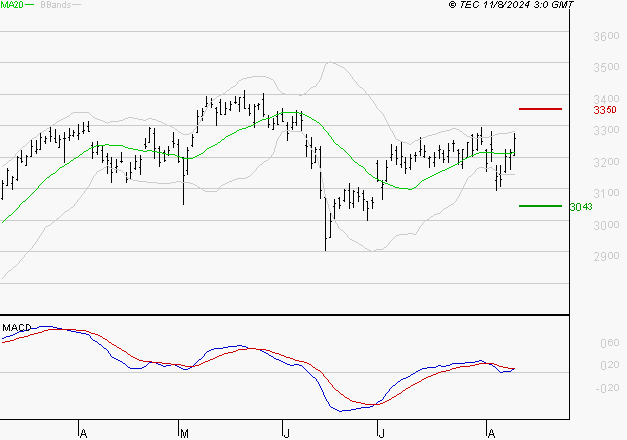Screen dimensions: 627x440
Task: Click the TEC 11/8/2024 timestamp text
Action: (x=511, y=5)
